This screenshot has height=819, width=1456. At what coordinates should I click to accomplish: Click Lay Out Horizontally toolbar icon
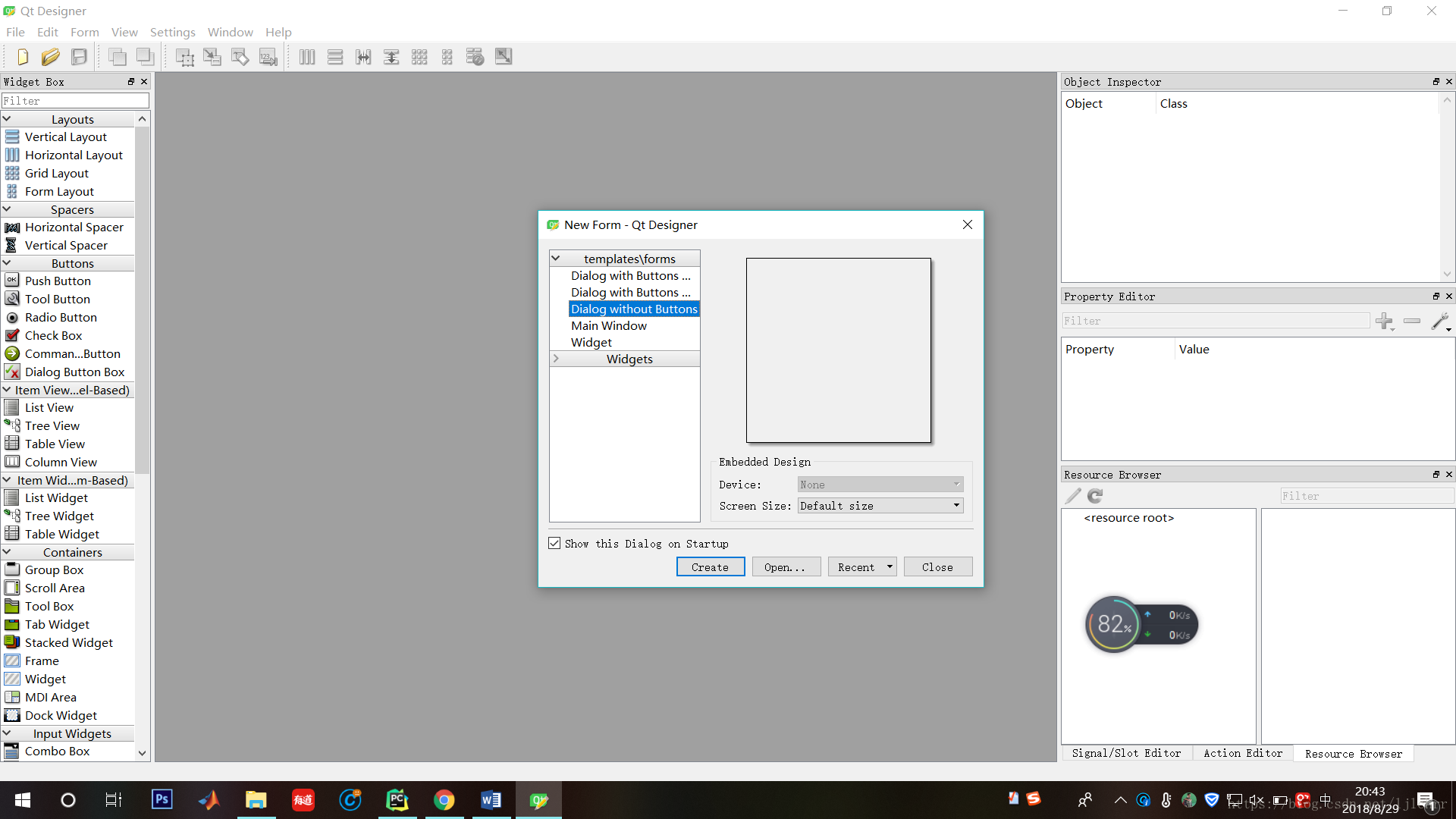point(307,57)
